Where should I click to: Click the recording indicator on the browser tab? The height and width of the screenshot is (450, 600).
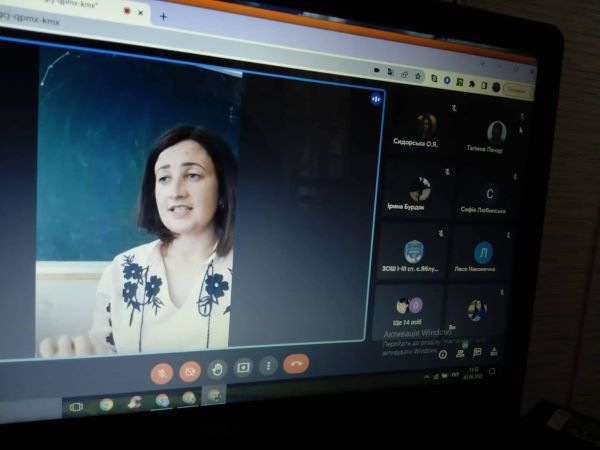point(127,11)
